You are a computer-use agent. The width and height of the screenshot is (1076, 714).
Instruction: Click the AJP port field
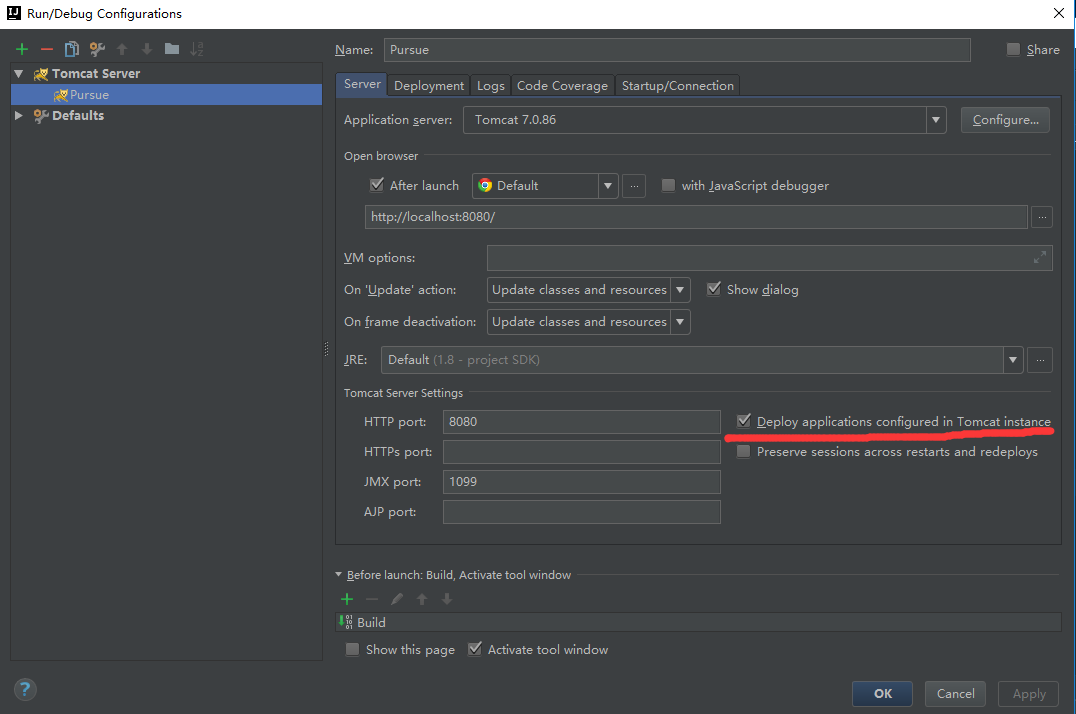pyautogui.click(x=581, y=511)
